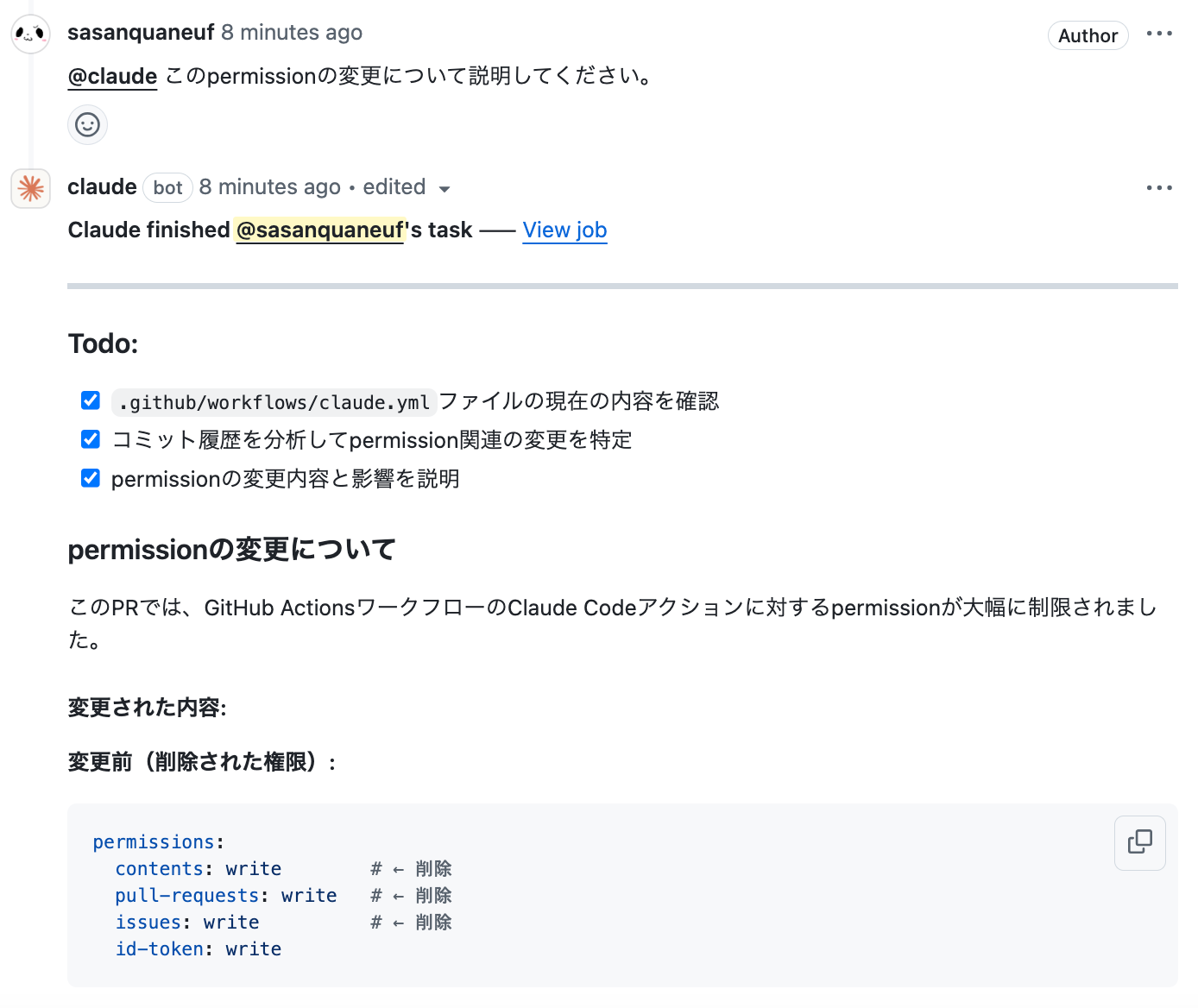Add a reaction with the smiley icon

pyautogui.click(x=87, y=124)
